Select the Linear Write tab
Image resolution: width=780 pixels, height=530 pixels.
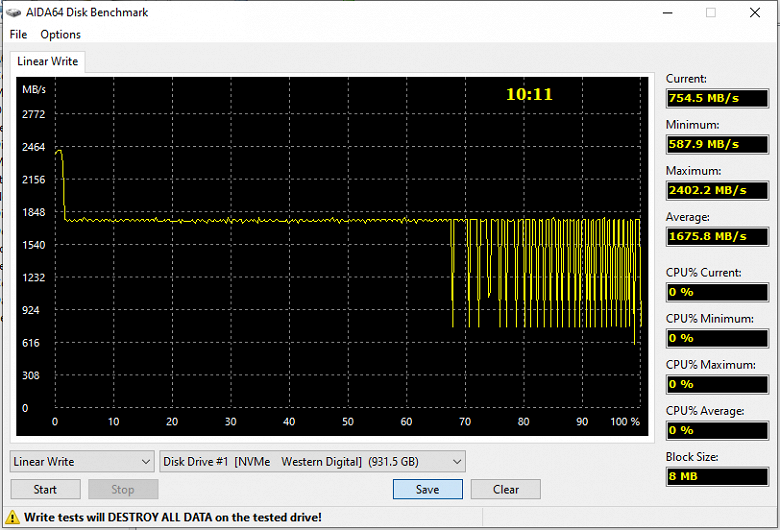[47, 61]
